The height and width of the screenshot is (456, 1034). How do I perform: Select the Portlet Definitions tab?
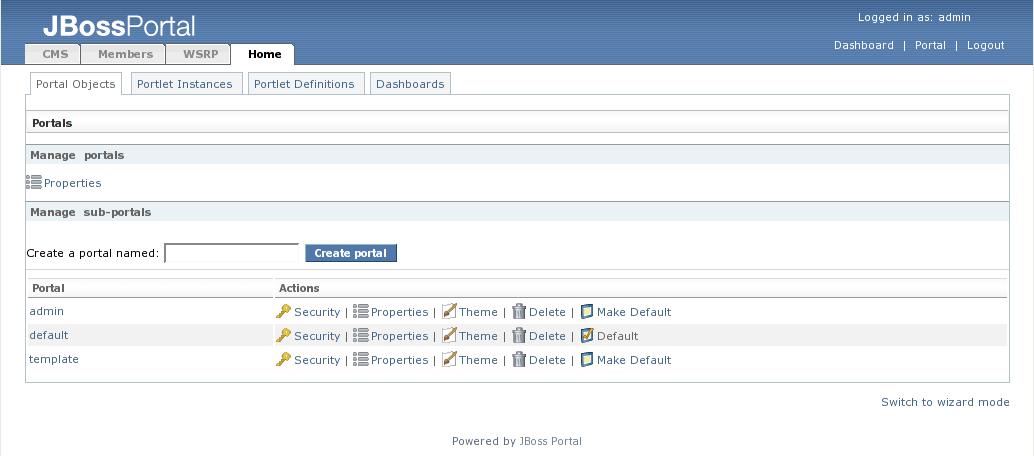pos(304,84)
